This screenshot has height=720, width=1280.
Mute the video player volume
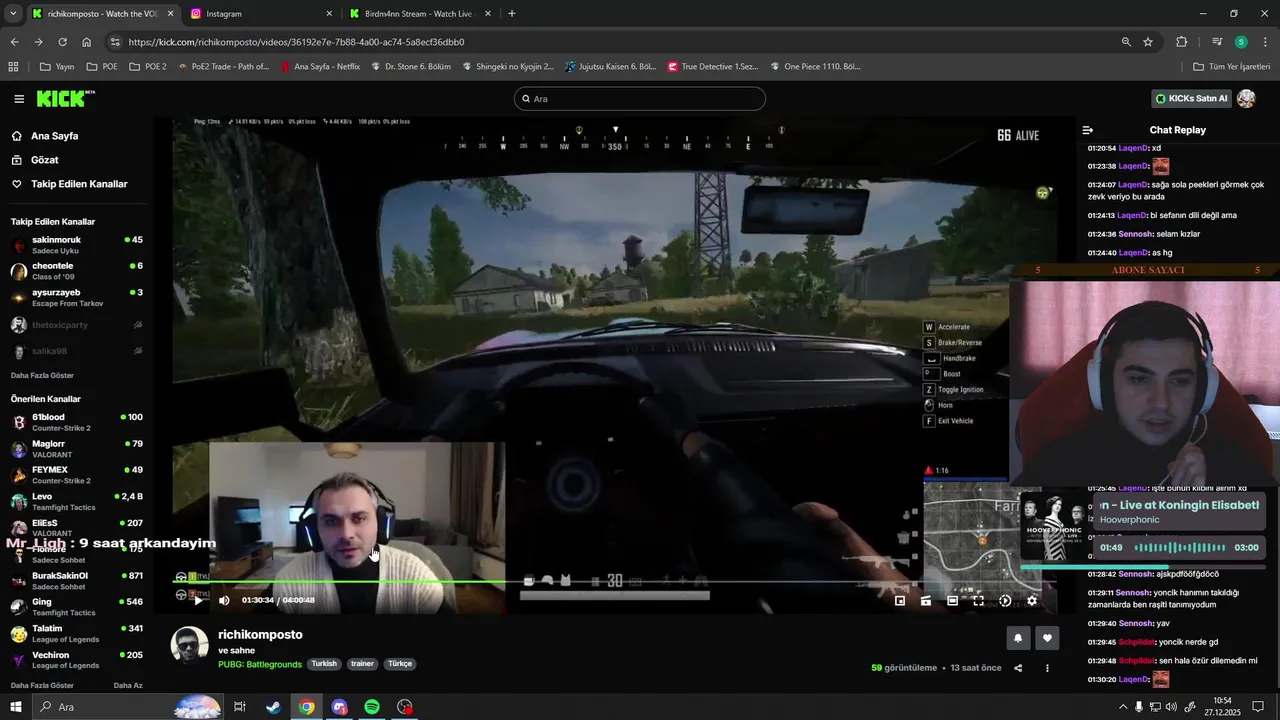pyautogui.click(x=224, y=600)
